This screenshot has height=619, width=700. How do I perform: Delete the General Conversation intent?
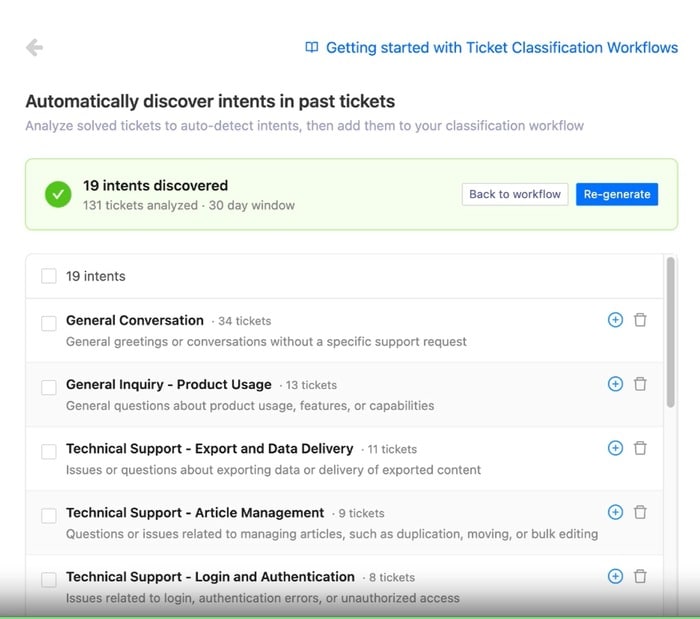640,320
